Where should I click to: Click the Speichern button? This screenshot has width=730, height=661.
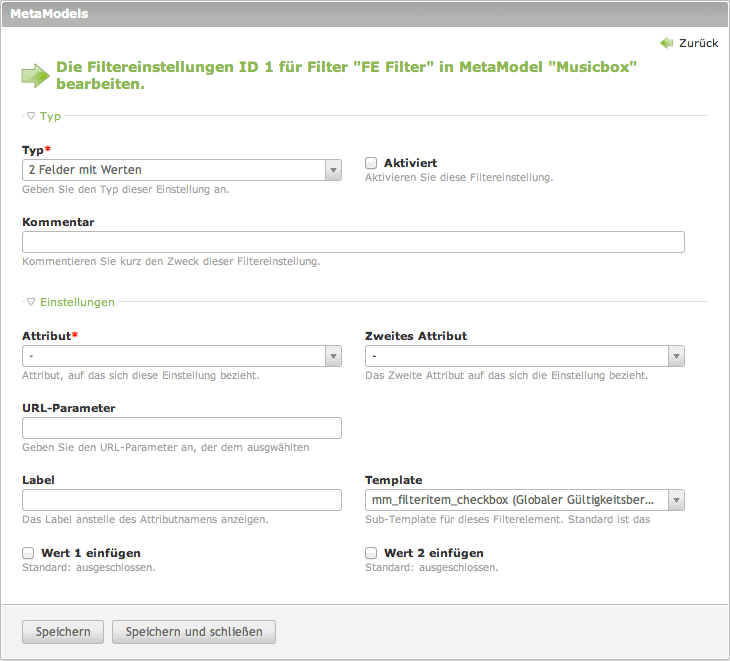(63, 632)
